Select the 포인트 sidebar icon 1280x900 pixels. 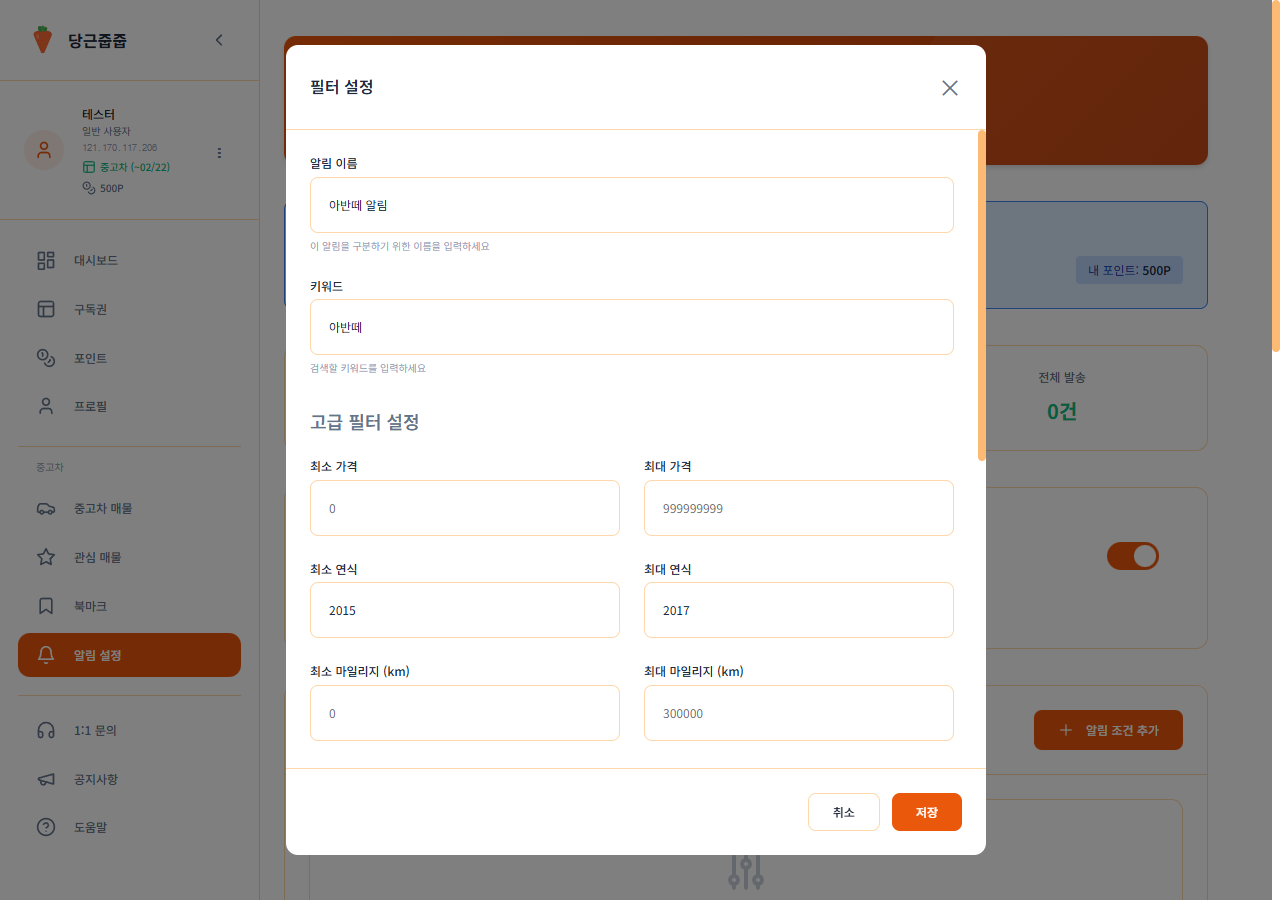click(45, 357)
